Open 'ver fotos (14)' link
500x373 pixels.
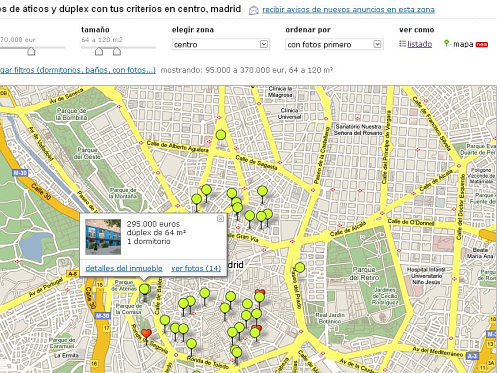pyautogui.click(x=196, y=268)
